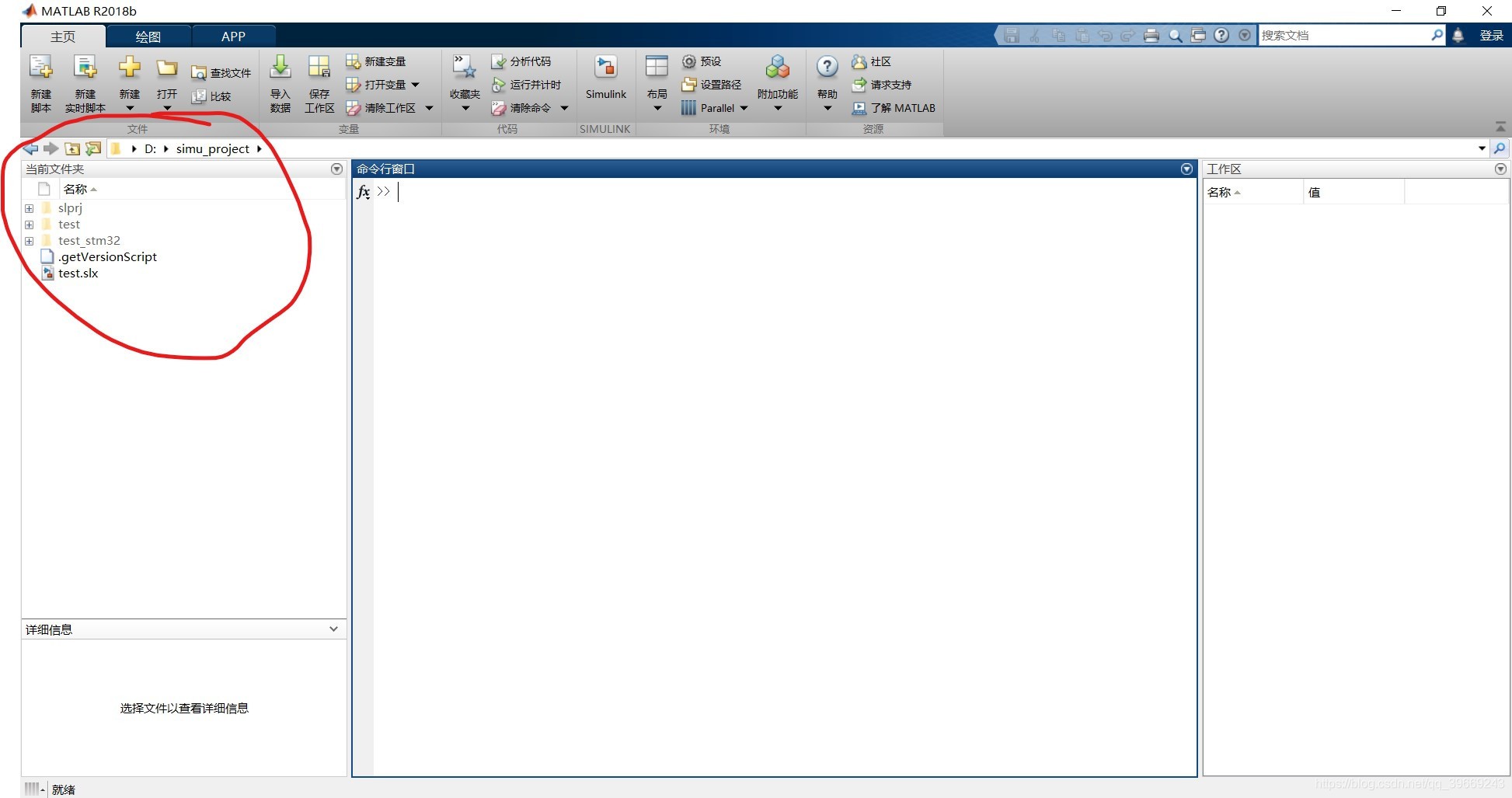Switch to the 绘图 (Plots) tab

(148, 37)
